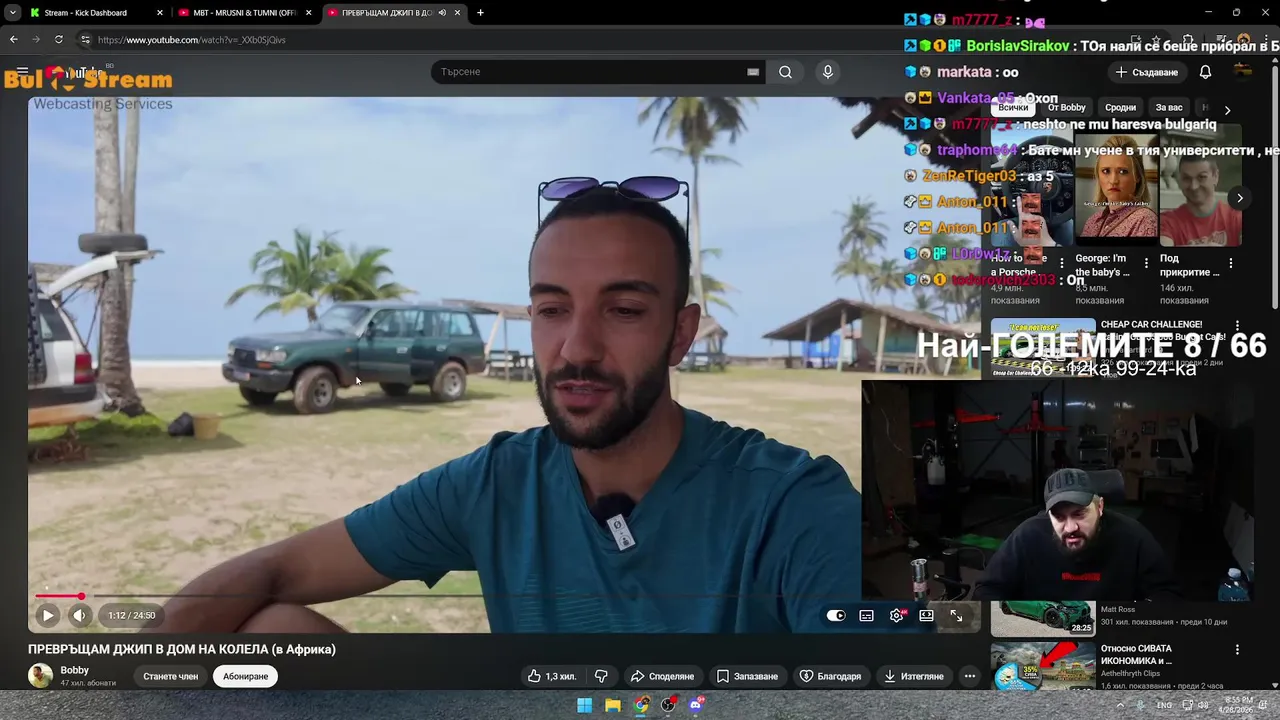Open Bobby channel avatar
The image size is (1280, 720).
40,676
